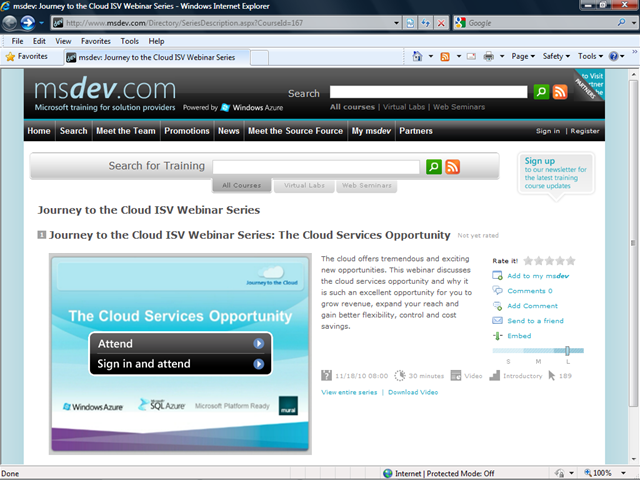Click the Search for Training input field

pyautogui.click(x=316, y=167)
